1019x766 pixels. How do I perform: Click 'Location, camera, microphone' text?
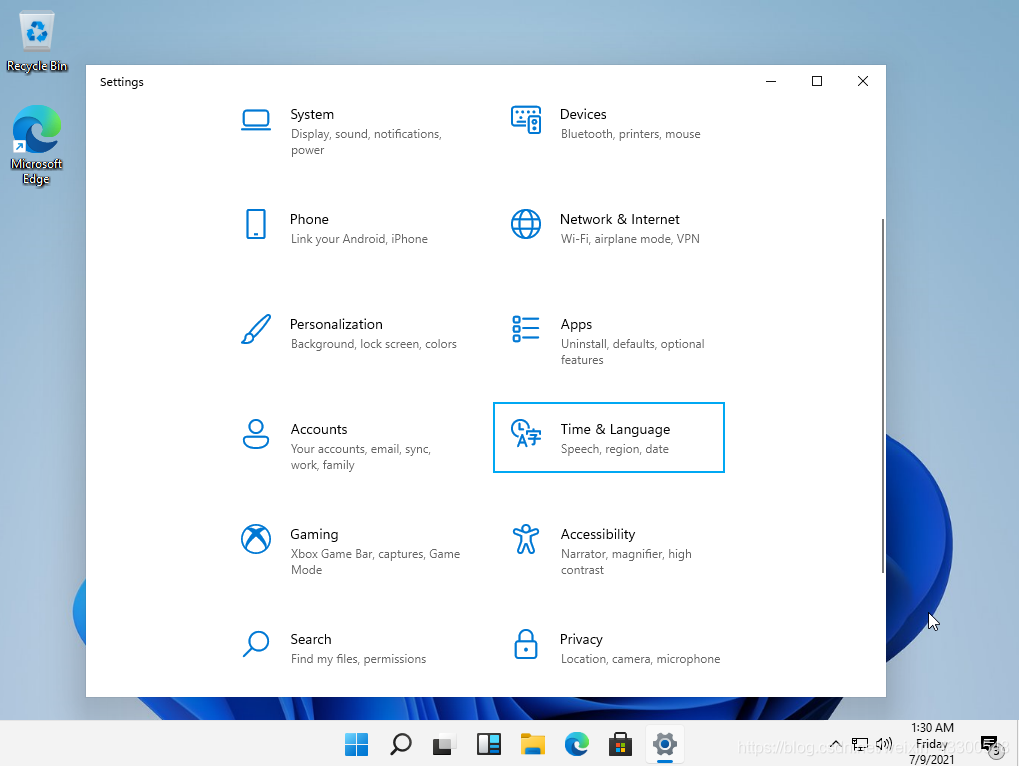(x=640, y=659)
